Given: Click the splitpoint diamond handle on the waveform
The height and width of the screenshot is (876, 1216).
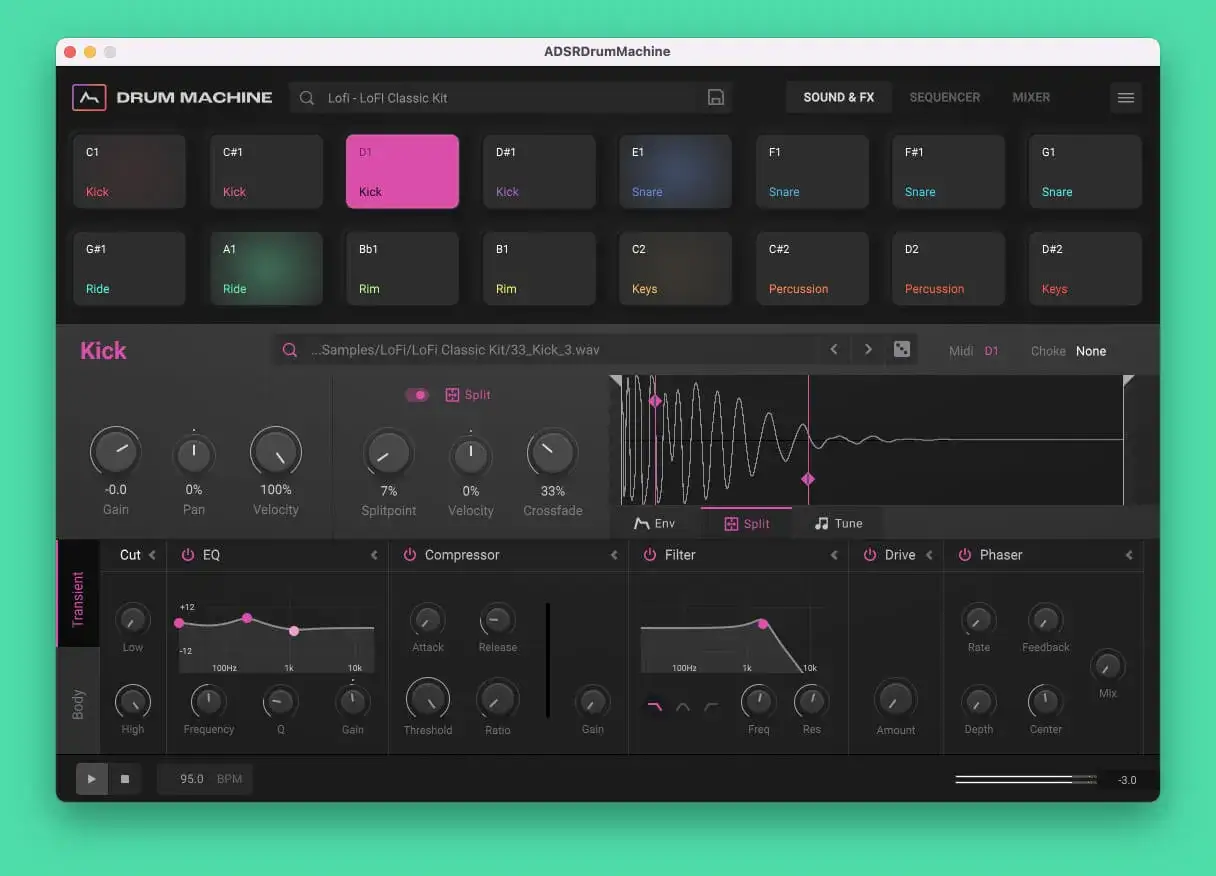Looking at the screenshot, I should (x=808, y=479).
